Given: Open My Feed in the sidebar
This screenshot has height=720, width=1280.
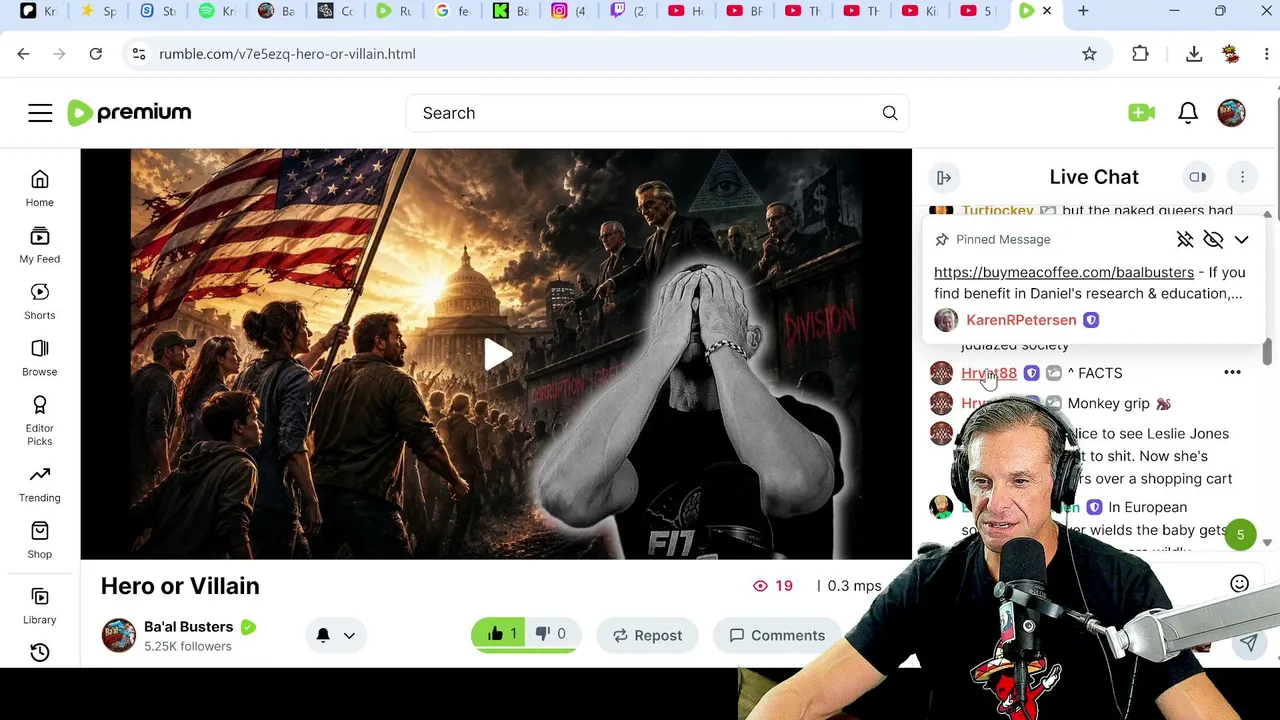Looking at the screenshot, I should click(40, 245).
